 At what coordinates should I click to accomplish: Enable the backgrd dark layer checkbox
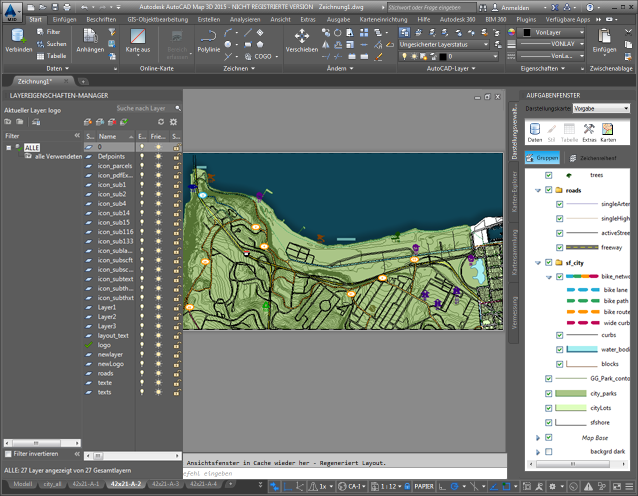(x=549, y=452)
